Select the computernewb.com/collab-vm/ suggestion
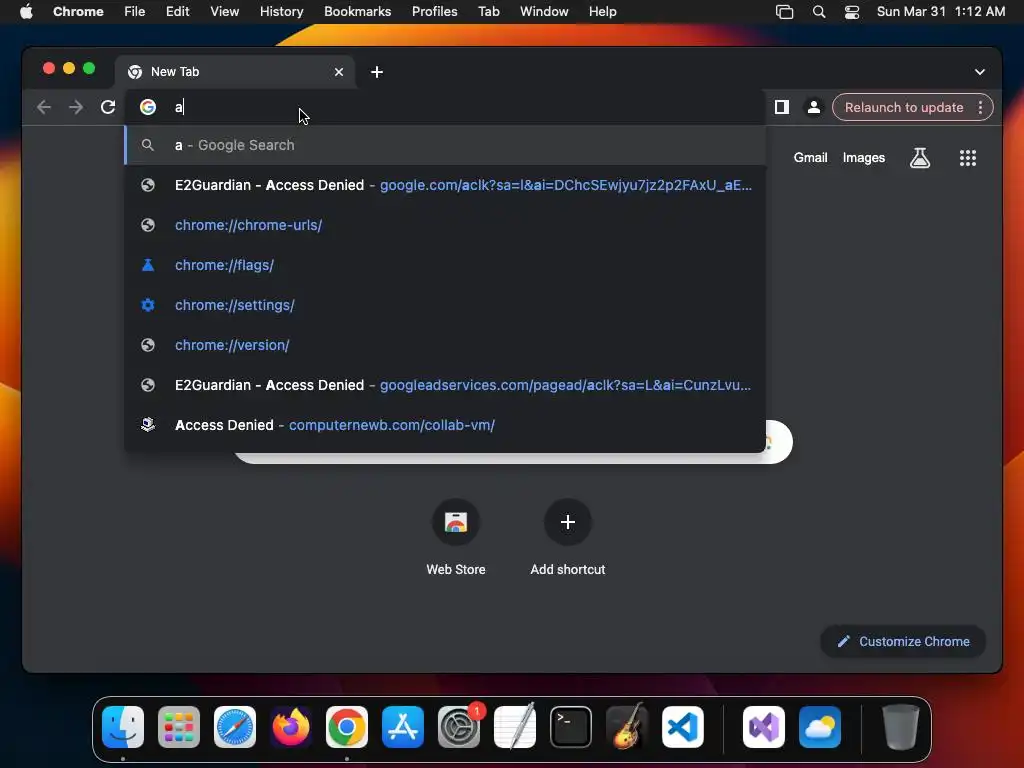The image size is (1024, 768). (x=445, y=425)
